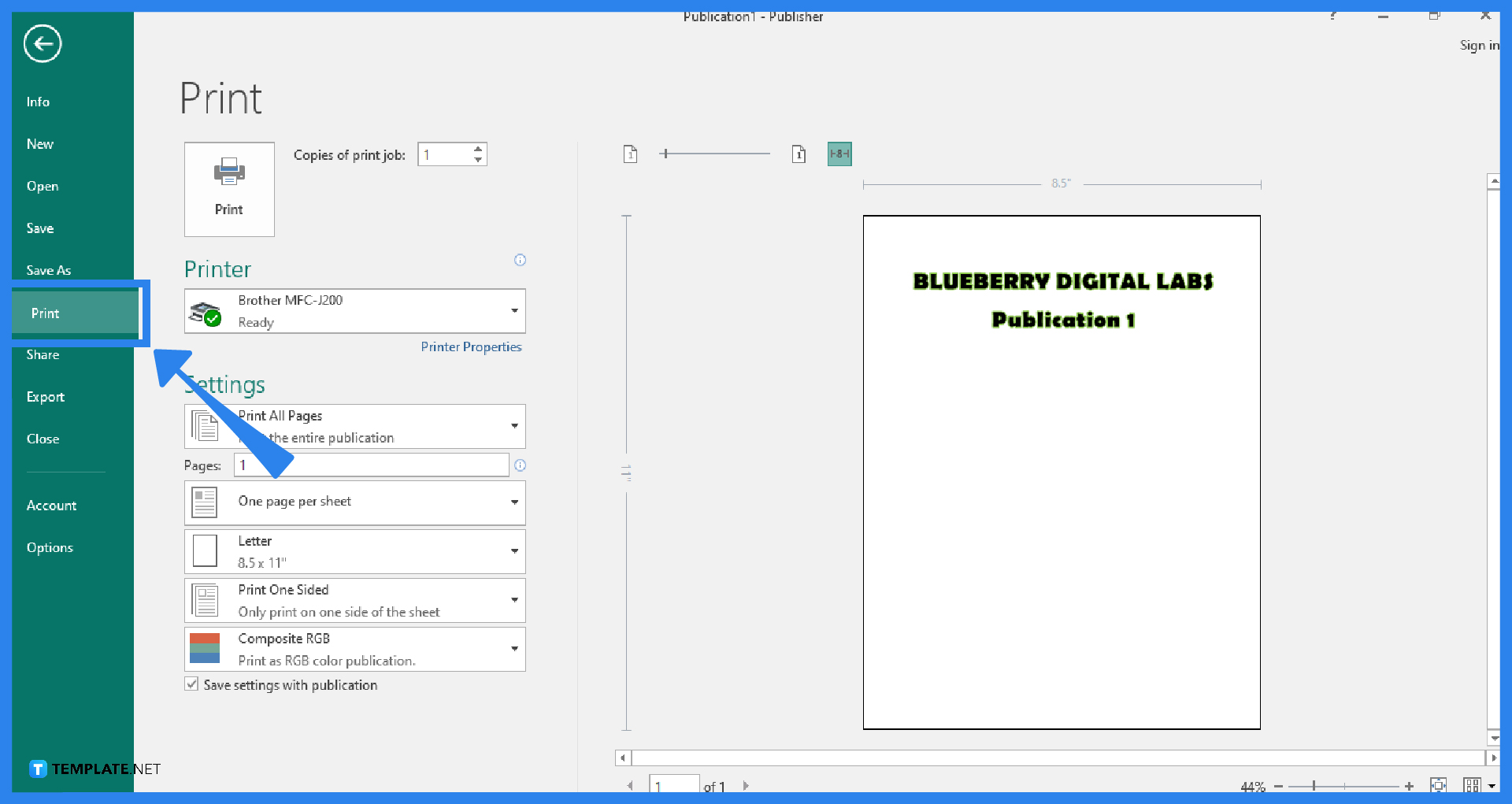Open the Brother MFC-J200 printer dropdown
The width and height of the screenshot is (1512, 804).
[x=515, y=310]
